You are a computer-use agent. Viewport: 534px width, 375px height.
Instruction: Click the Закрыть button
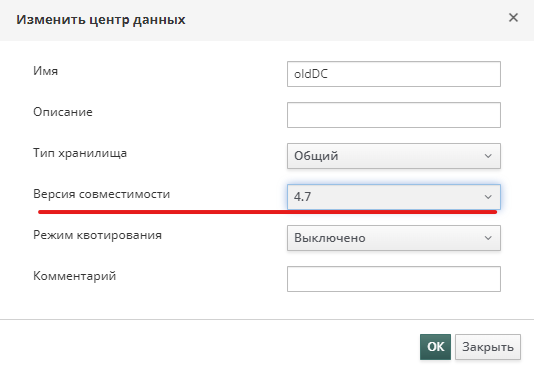coord(488,347)
